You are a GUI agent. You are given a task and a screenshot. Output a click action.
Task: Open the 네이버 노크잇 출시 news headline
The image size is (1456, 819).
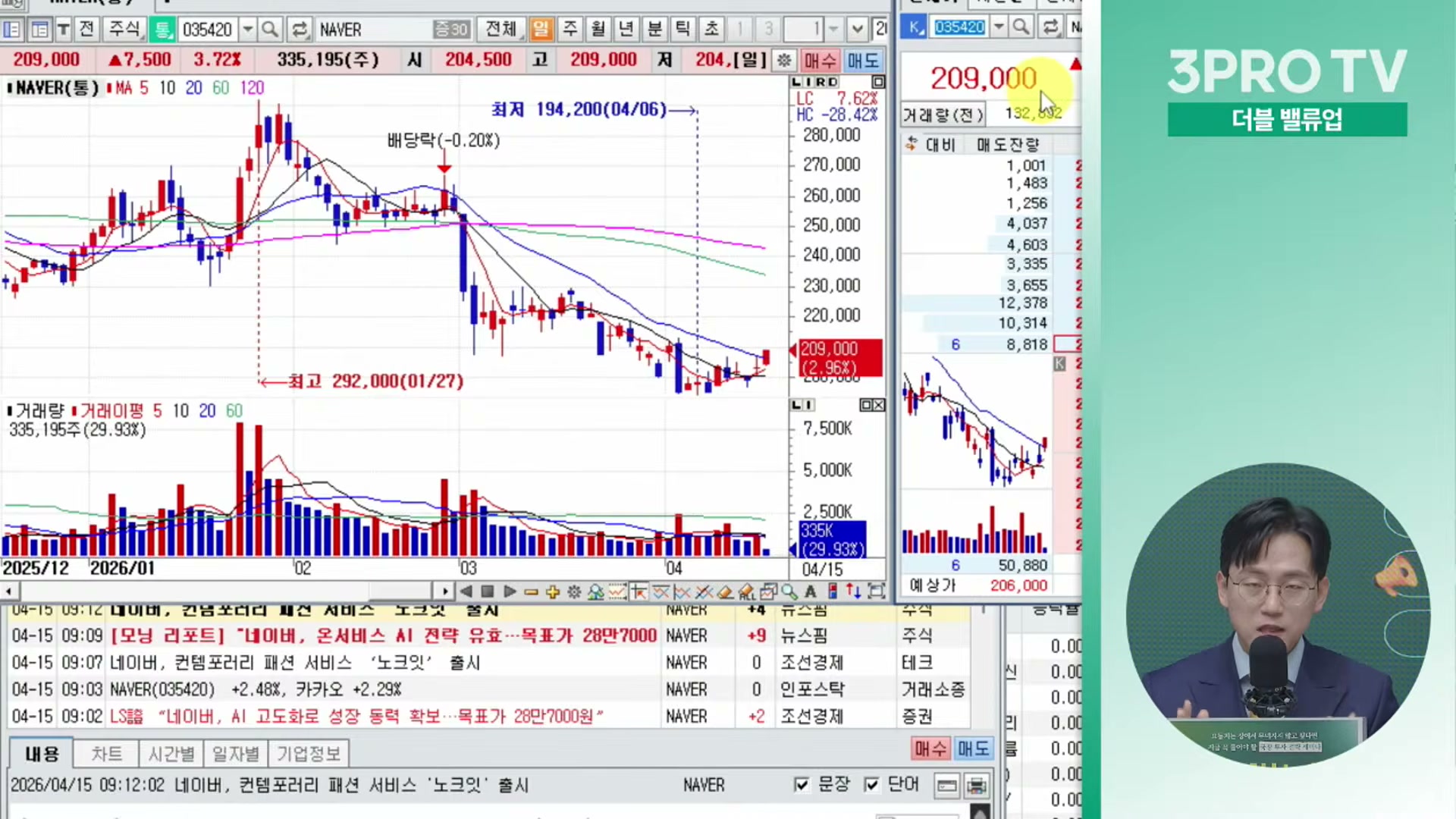(x=296, y=663)
